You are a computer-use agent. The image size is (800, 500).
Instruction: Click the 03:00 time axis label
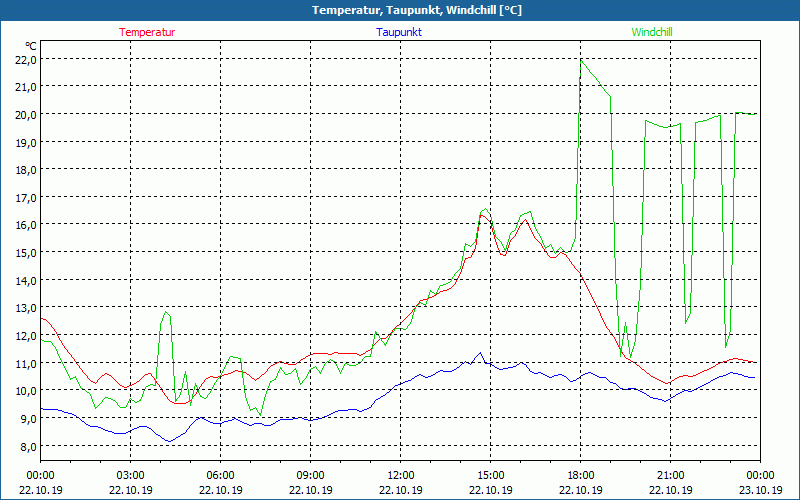tap(131, 476)
